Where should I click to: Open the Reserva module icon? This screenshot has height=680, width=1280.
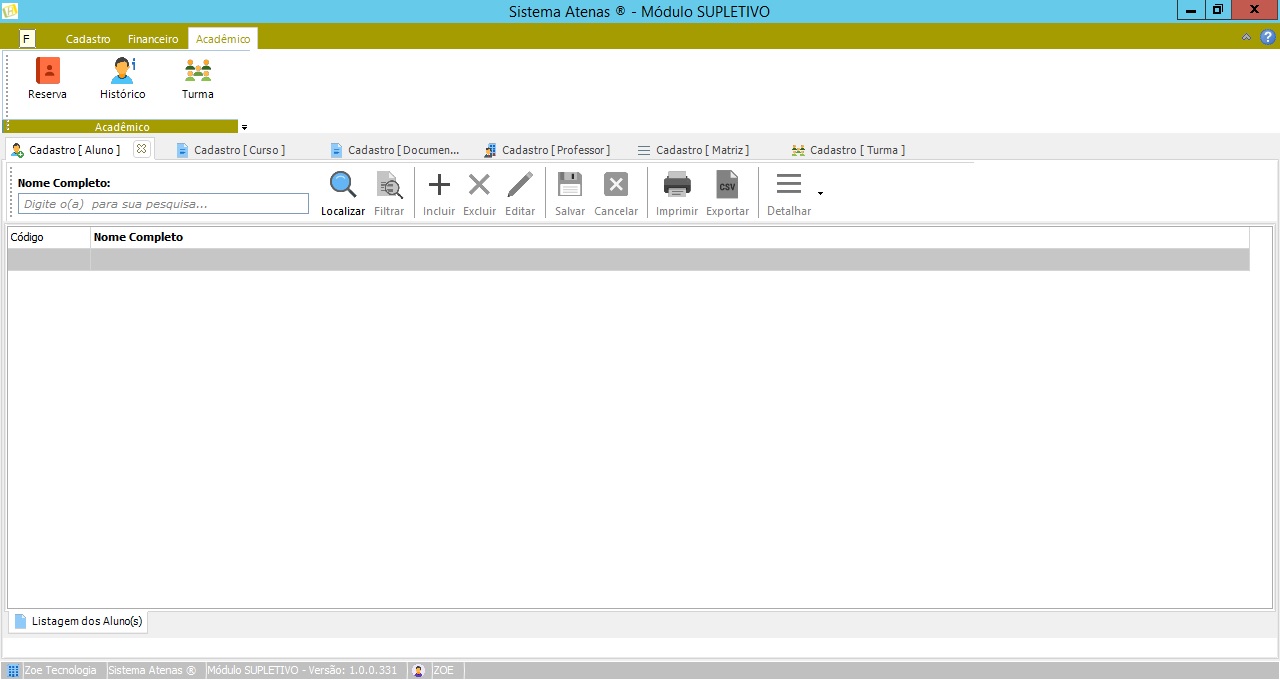point(48,71)
